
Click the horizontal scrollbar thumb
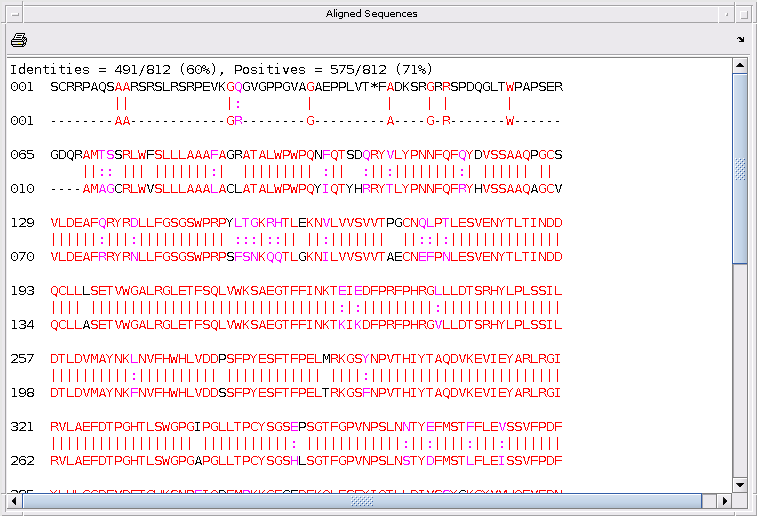(x=362, y=501)
